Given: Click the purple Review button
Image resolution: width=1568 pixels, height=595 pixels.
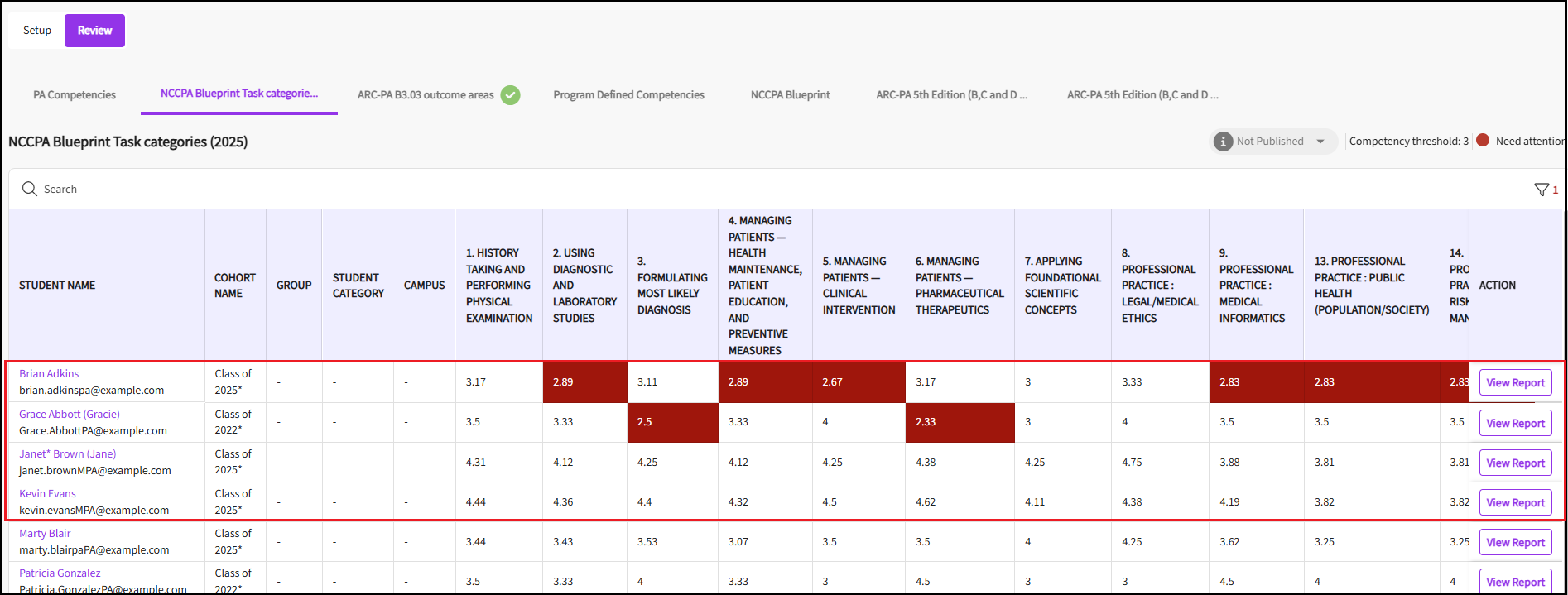Looking at the screenshot, I should tap(94, 31).
